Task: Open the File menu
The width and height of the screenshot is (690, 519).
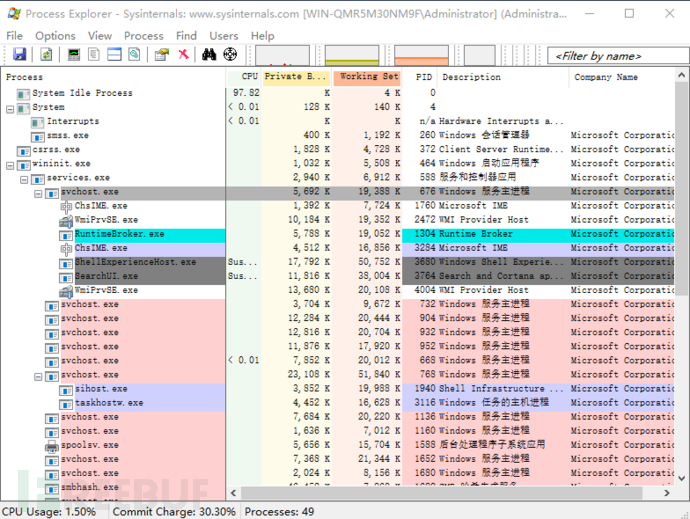Action: (15, 36)
